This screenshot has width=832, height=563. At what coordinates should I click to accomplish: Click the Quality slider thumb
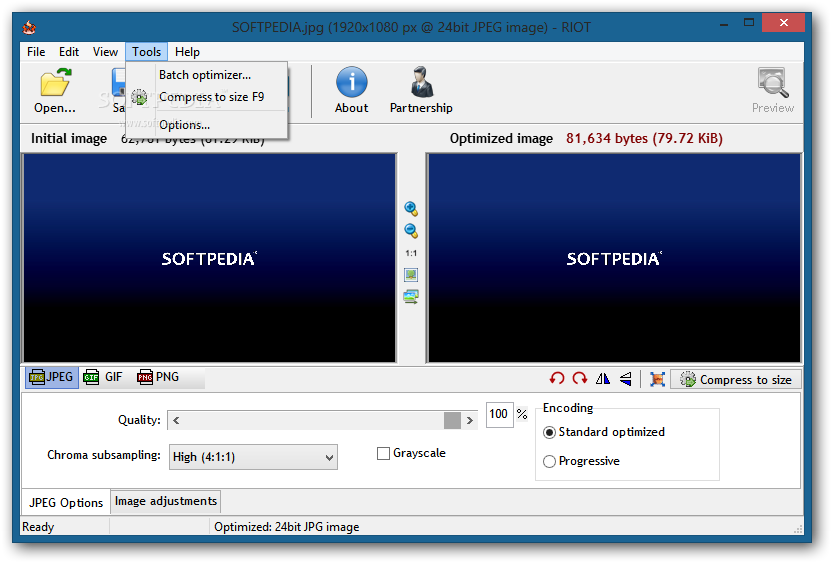452,420
